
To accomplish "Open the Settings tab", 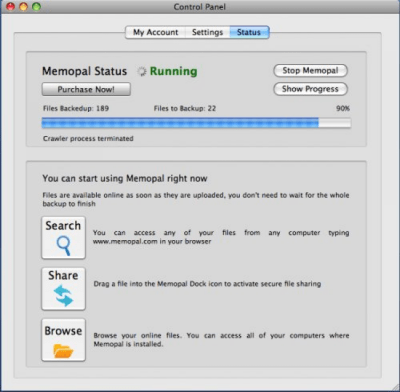I will (207, 32).
